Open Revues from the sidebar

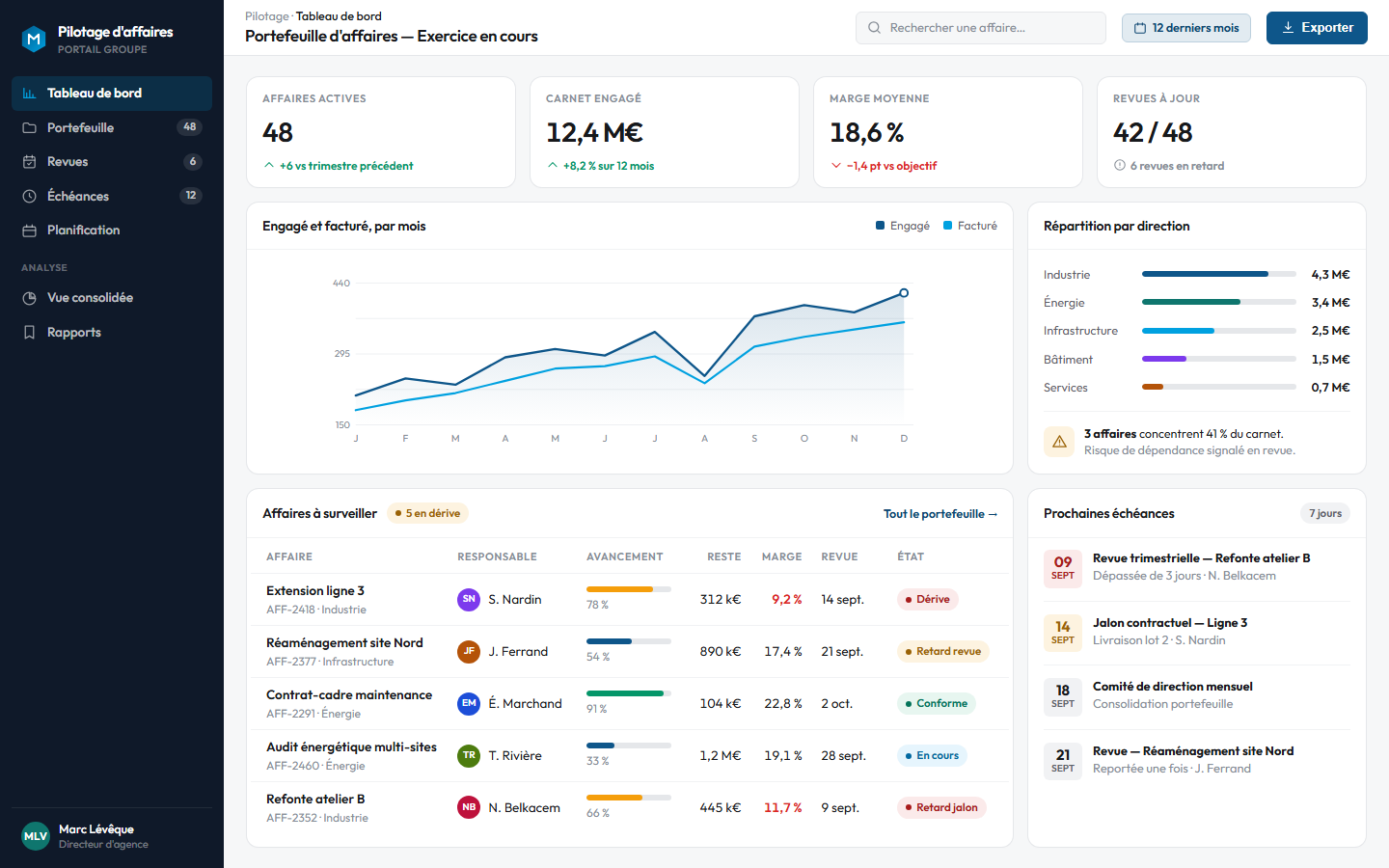click(112, 162)
